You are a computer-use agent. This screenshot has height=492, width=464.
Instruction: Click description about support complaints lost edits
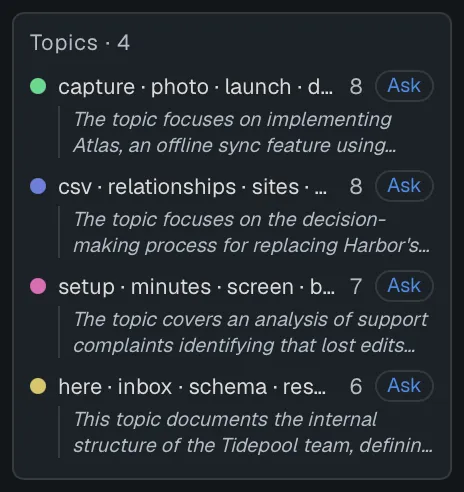pos(251,332)
